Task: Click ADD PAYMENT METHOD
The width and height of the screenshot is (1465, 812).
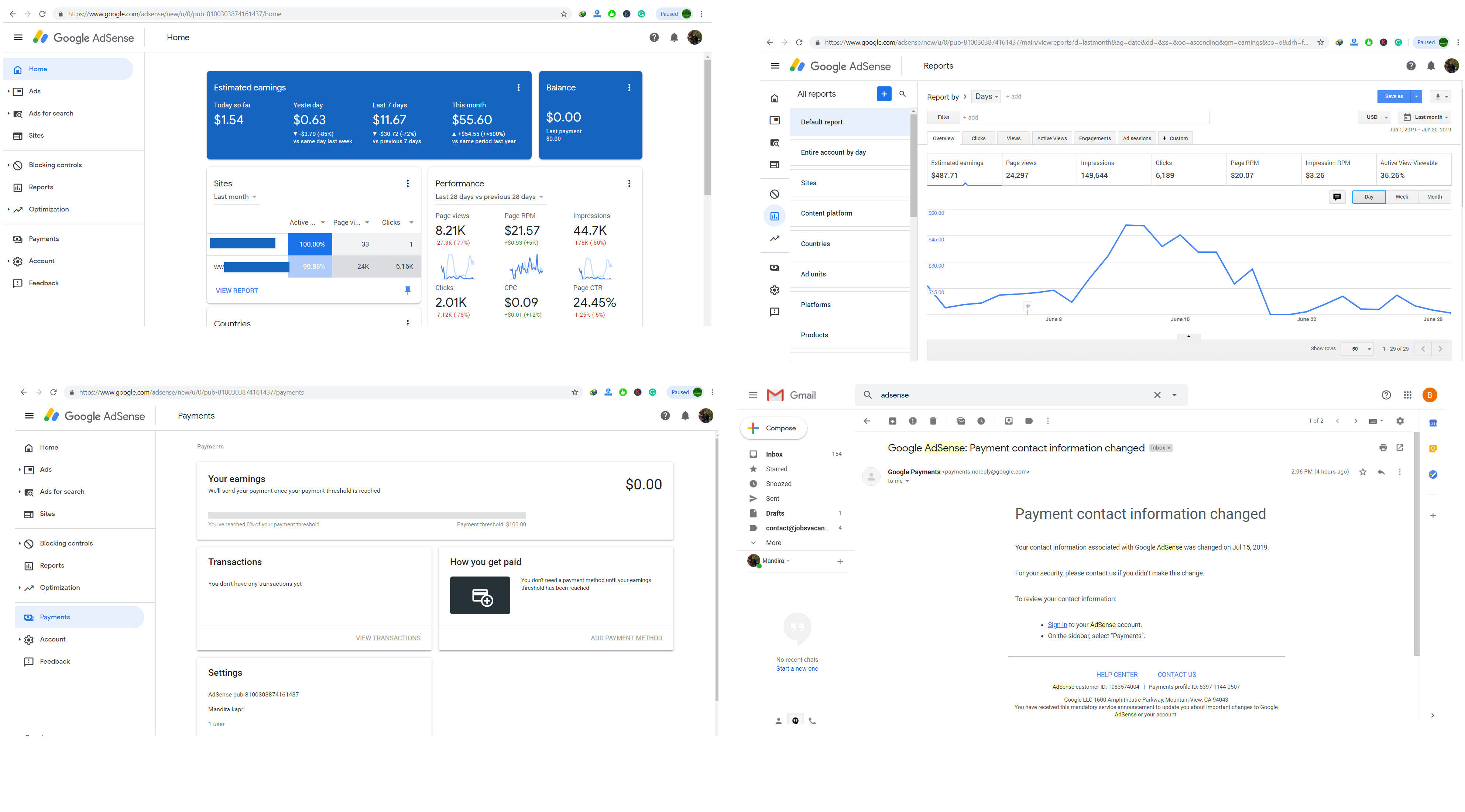Action: (x=626, y=638)
